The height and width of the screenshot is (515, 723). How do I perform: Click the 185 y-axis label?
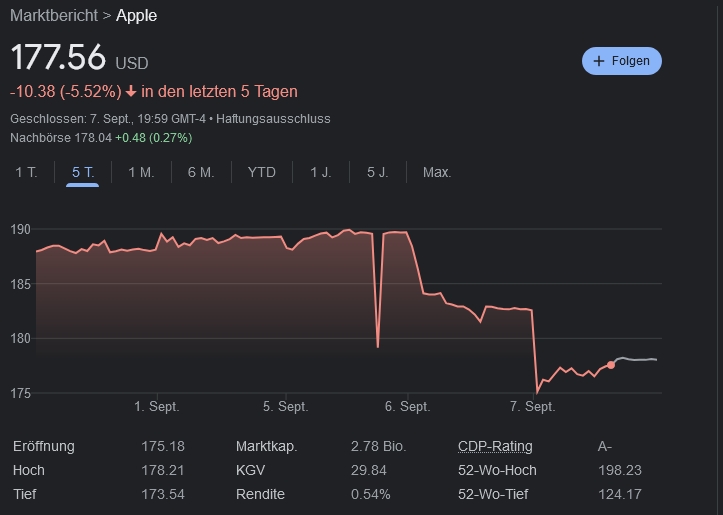click(20, 284)
